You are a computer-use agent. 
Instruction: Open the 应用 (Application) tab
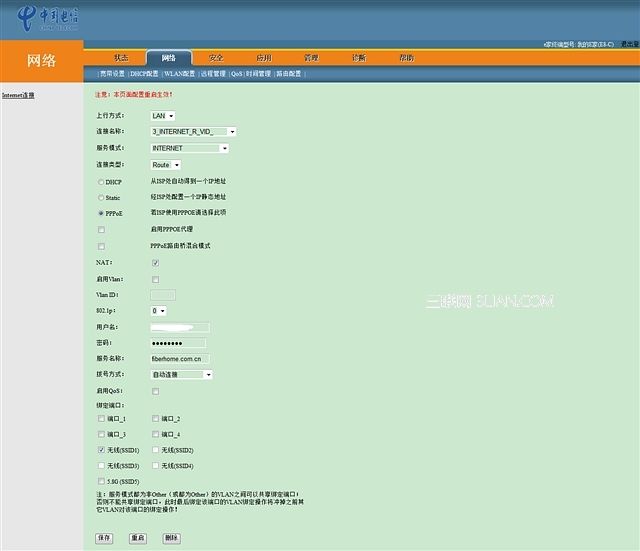pyautogui.click(x=264, y=58)
